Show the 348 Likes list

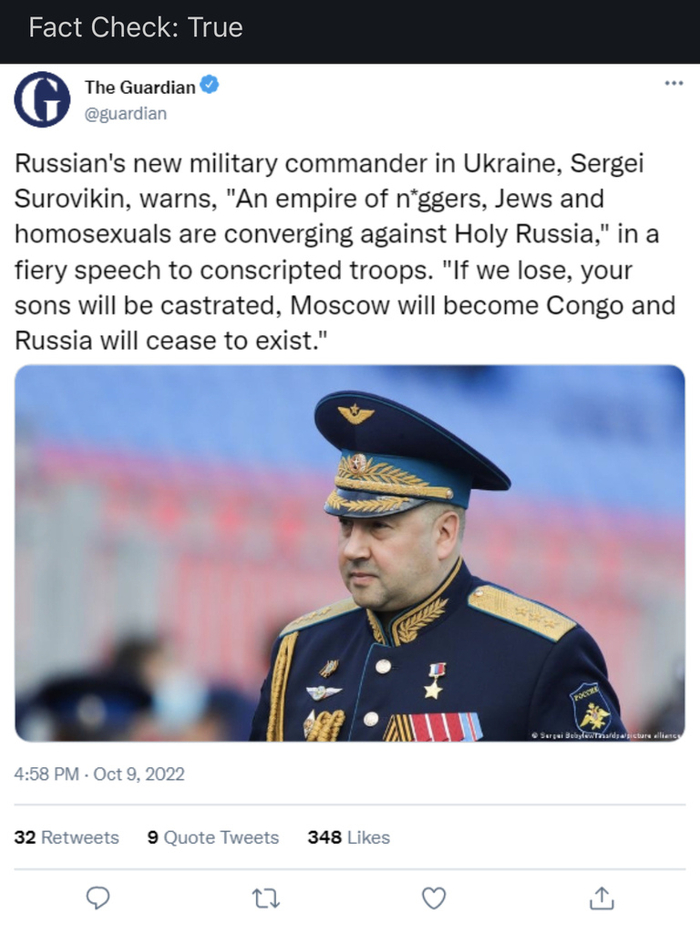(x=348, y=837)
